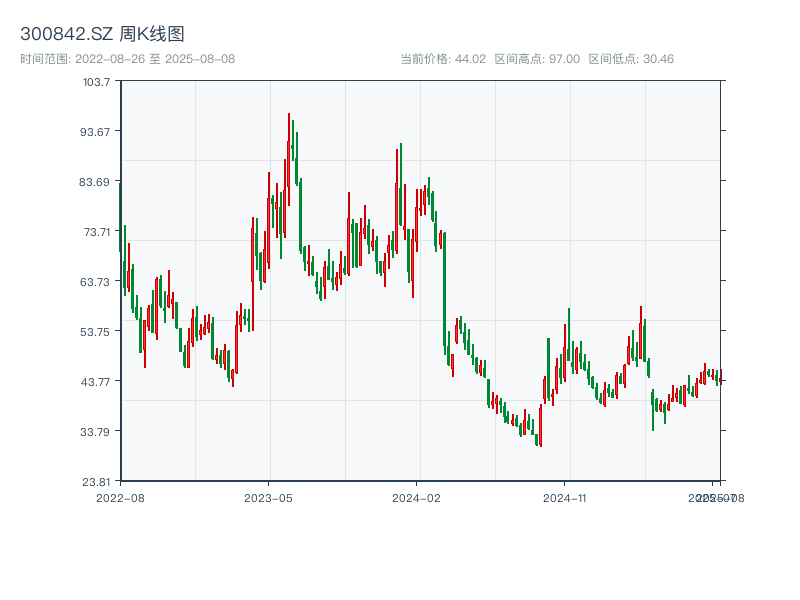Click the chart title 300842.SZ 周K线图
Screen dimensions: 800x600
(102, 34)
